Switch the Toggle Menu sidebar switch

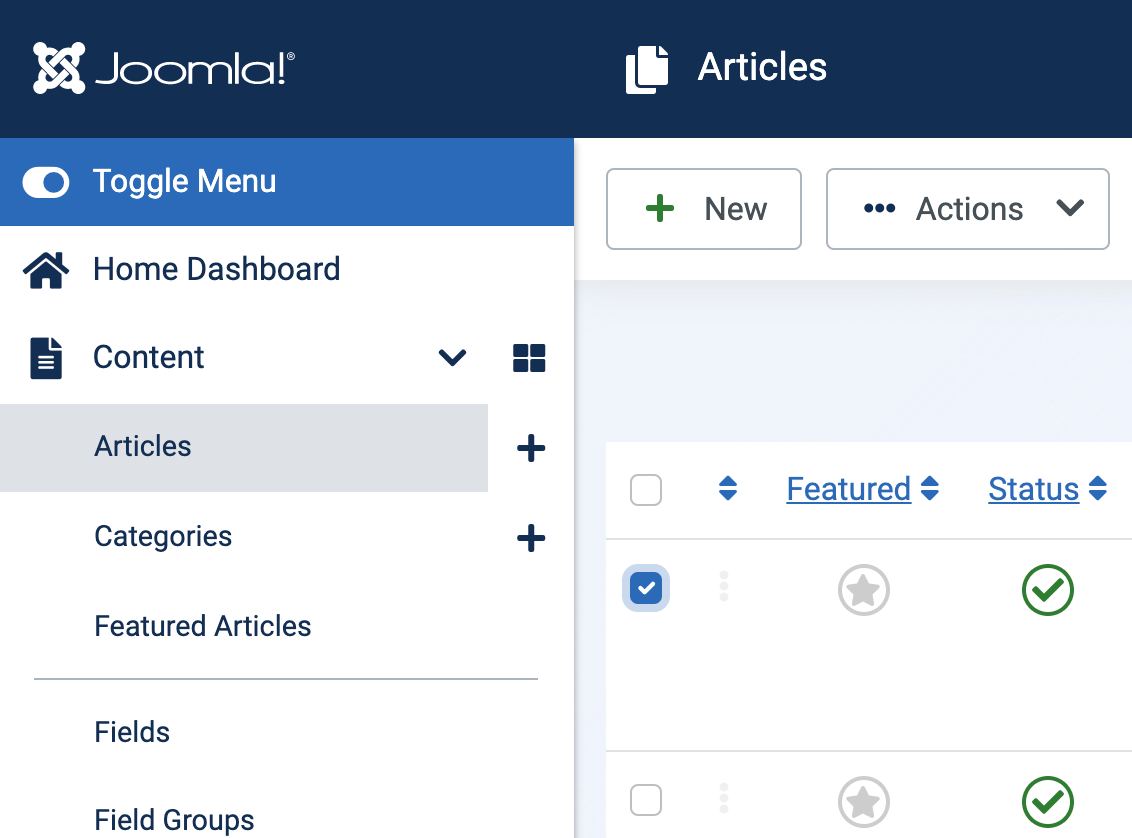click(x=46, y=182)
